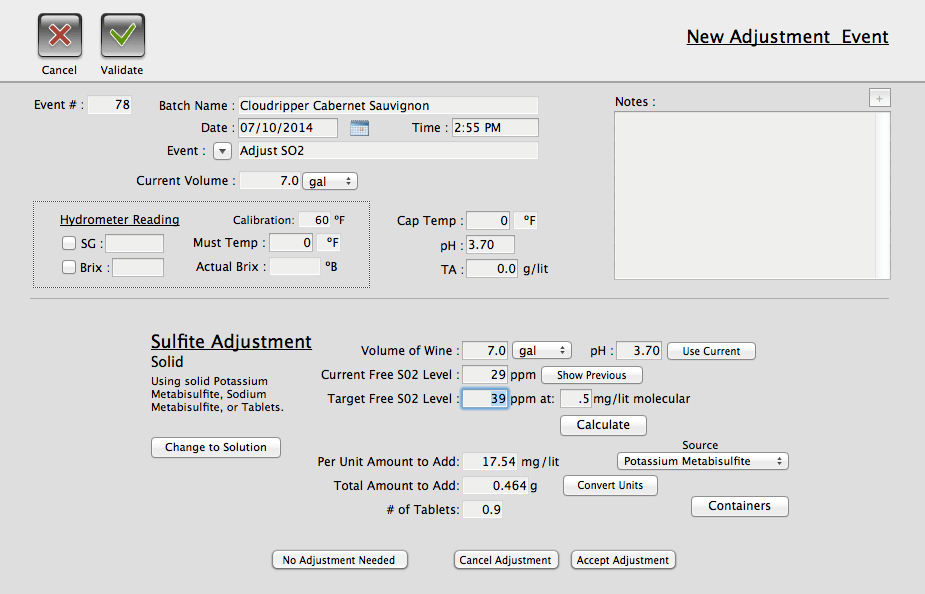Screen dimensions: 925x594
Task: Click the New Adjustment Event title
Action: (788, 37)
